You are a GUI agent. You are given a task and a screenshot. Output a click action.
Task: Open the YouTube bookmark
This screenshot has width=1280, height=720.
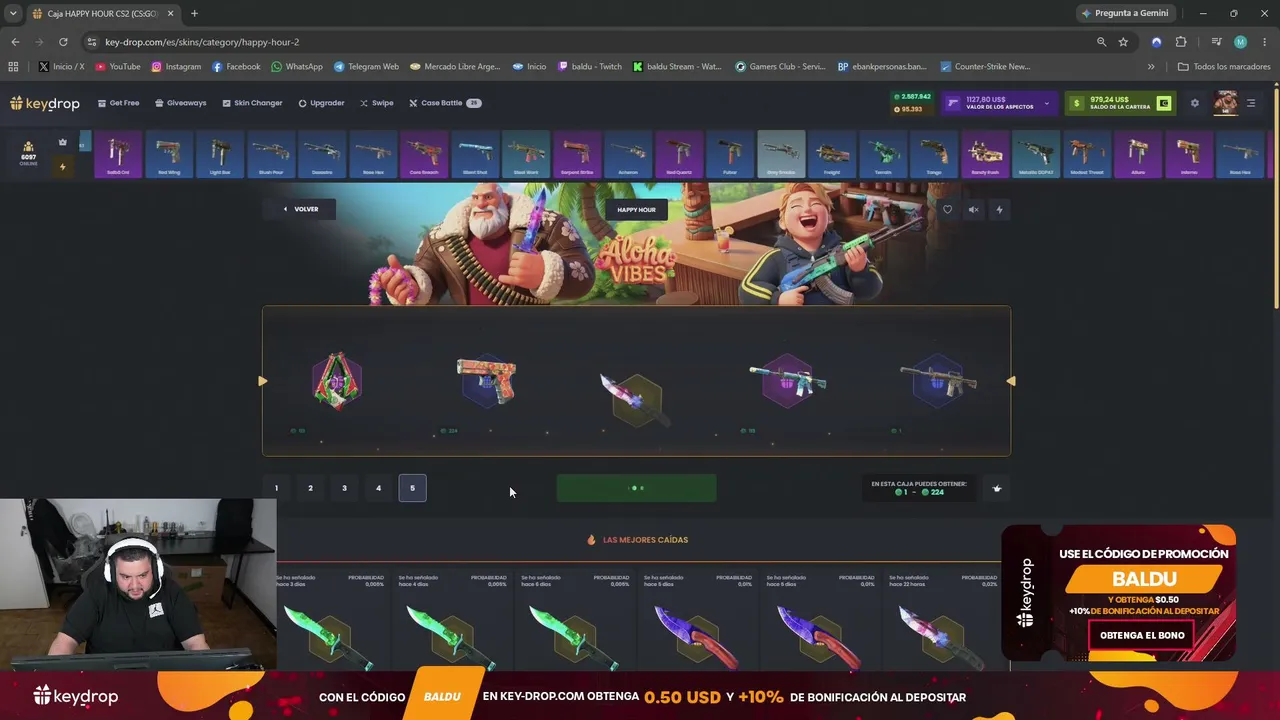[117, 67]
